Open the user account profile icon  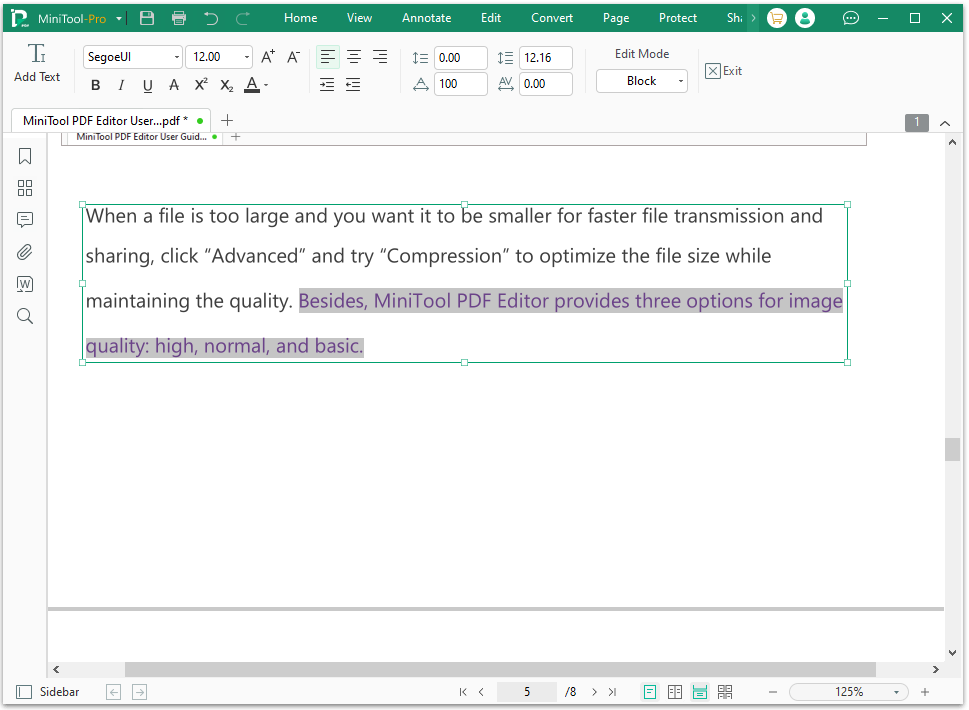pos(805,19)
